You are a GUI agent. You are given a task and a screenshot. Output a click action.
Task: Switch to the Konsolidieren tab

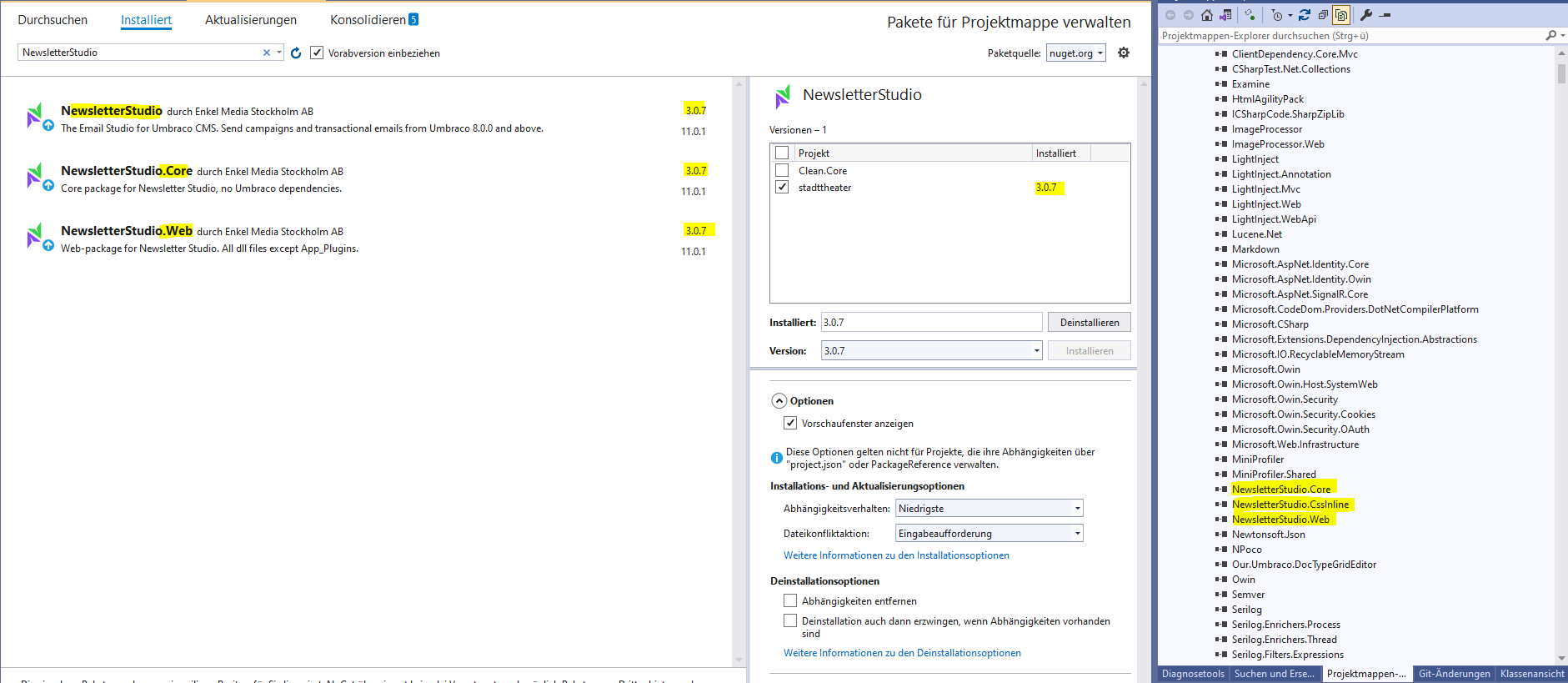374,20
